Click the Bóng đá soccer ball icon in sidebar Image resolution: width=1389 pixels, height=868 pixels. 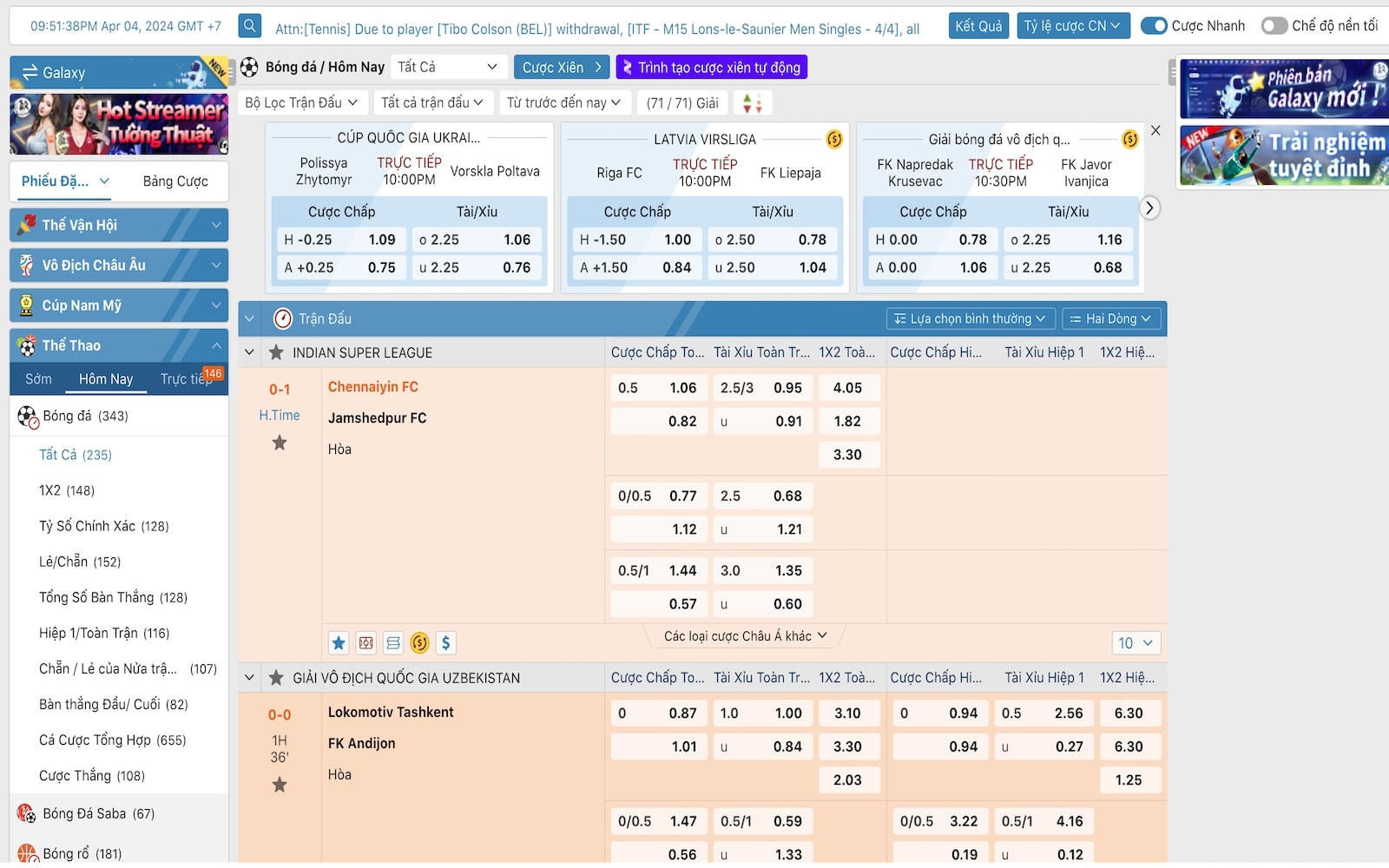pos(28,417)
